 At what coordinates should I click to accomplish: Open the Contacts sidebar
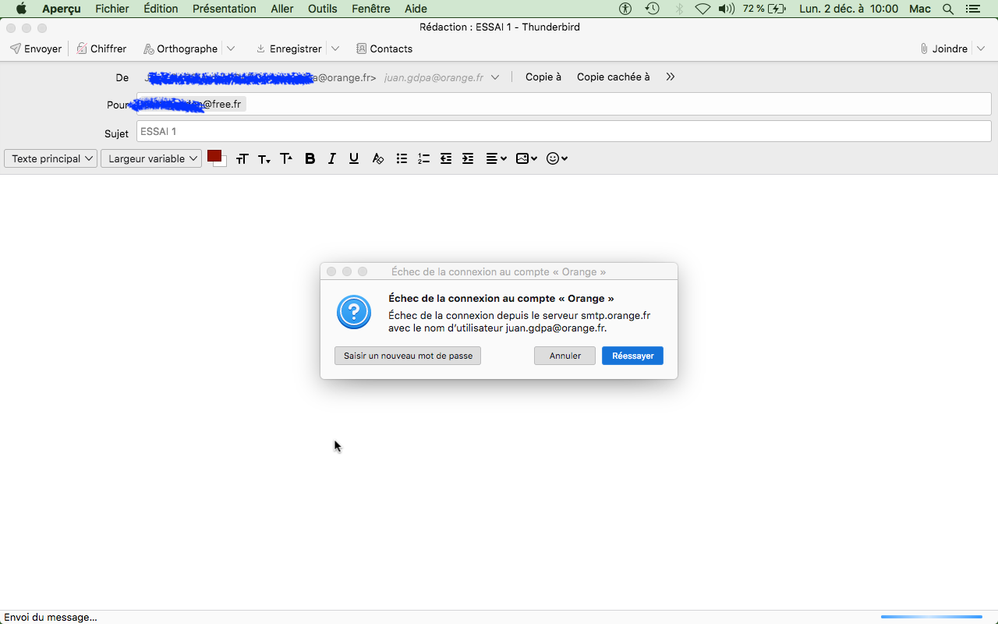coord(384,48)
